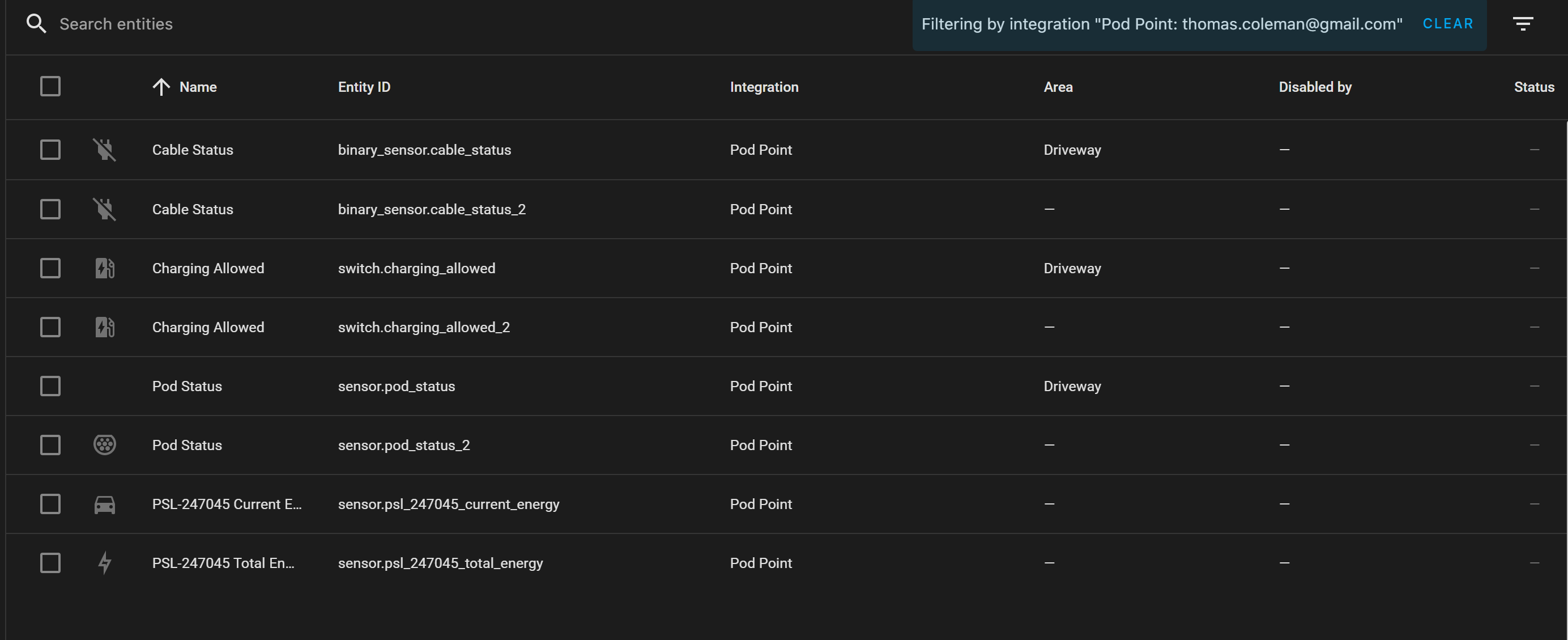Select the checkbox for sensor.pod_status

50,386
